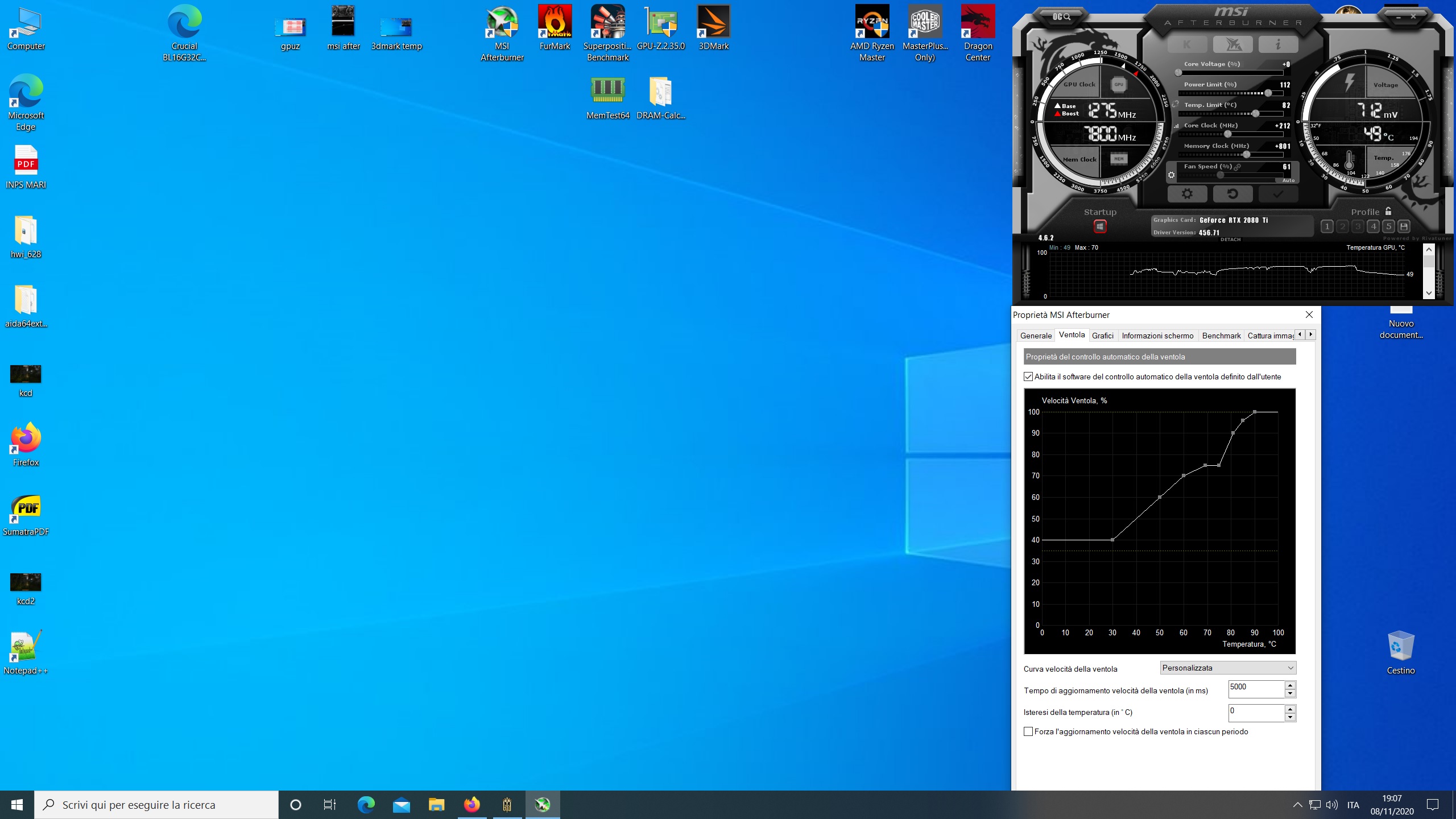Toggle the fan speed sync link icon
Screen dimensions: 1456x819
tap(1238, 167)
